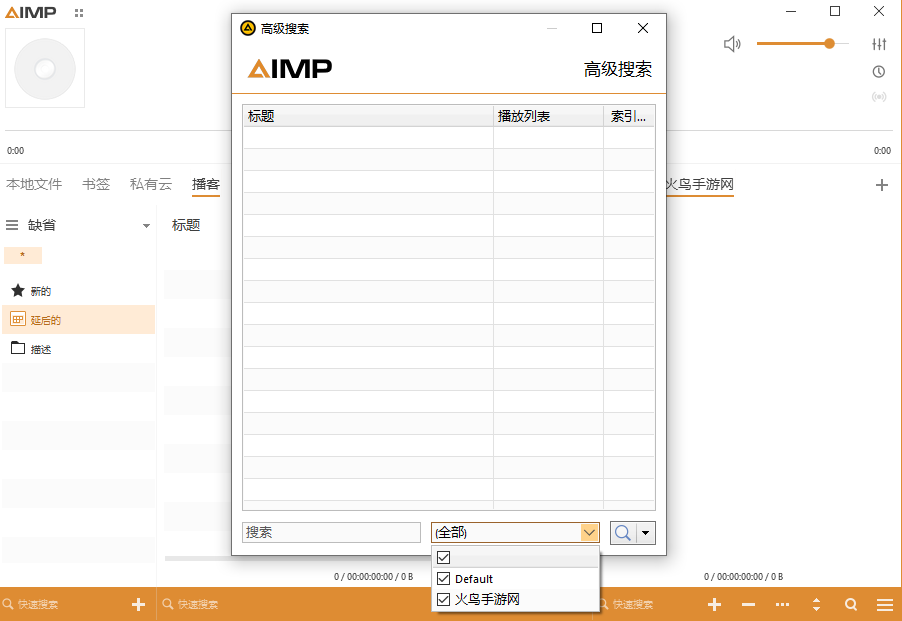The width and height of the screenshot is (902, 621).
Task: Select the 新的 star item
Action: pos(78,291)
